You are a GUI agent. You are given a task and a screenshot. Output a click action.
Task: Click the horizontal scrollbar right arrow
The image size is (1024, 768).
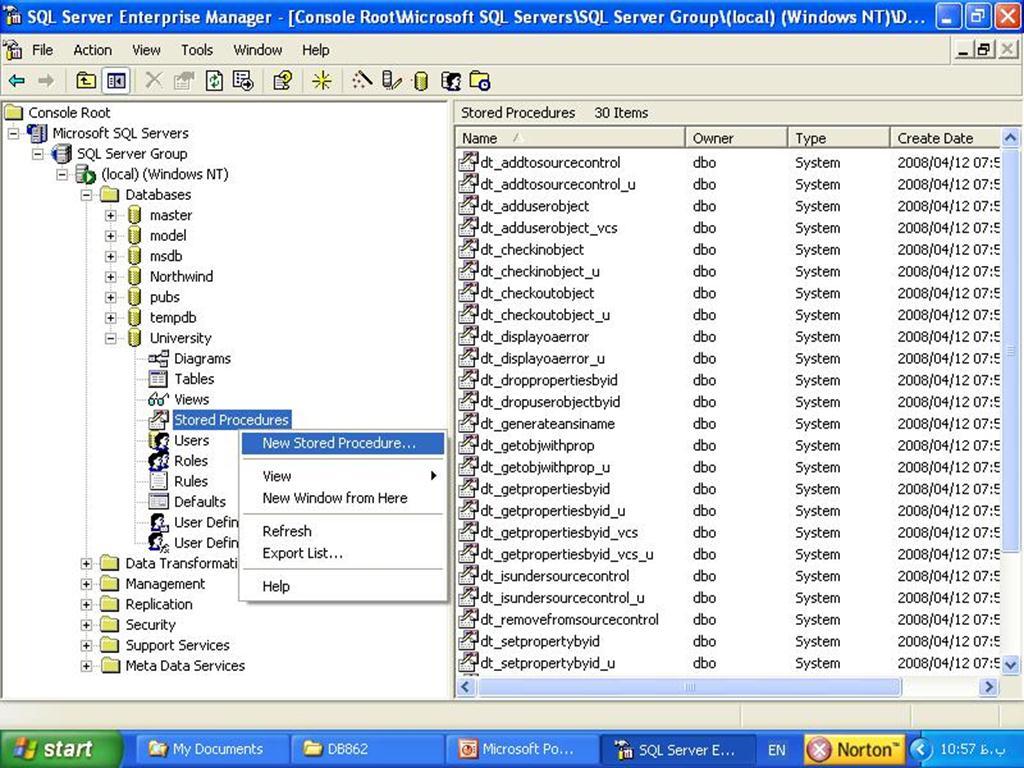tap(988, 686)
